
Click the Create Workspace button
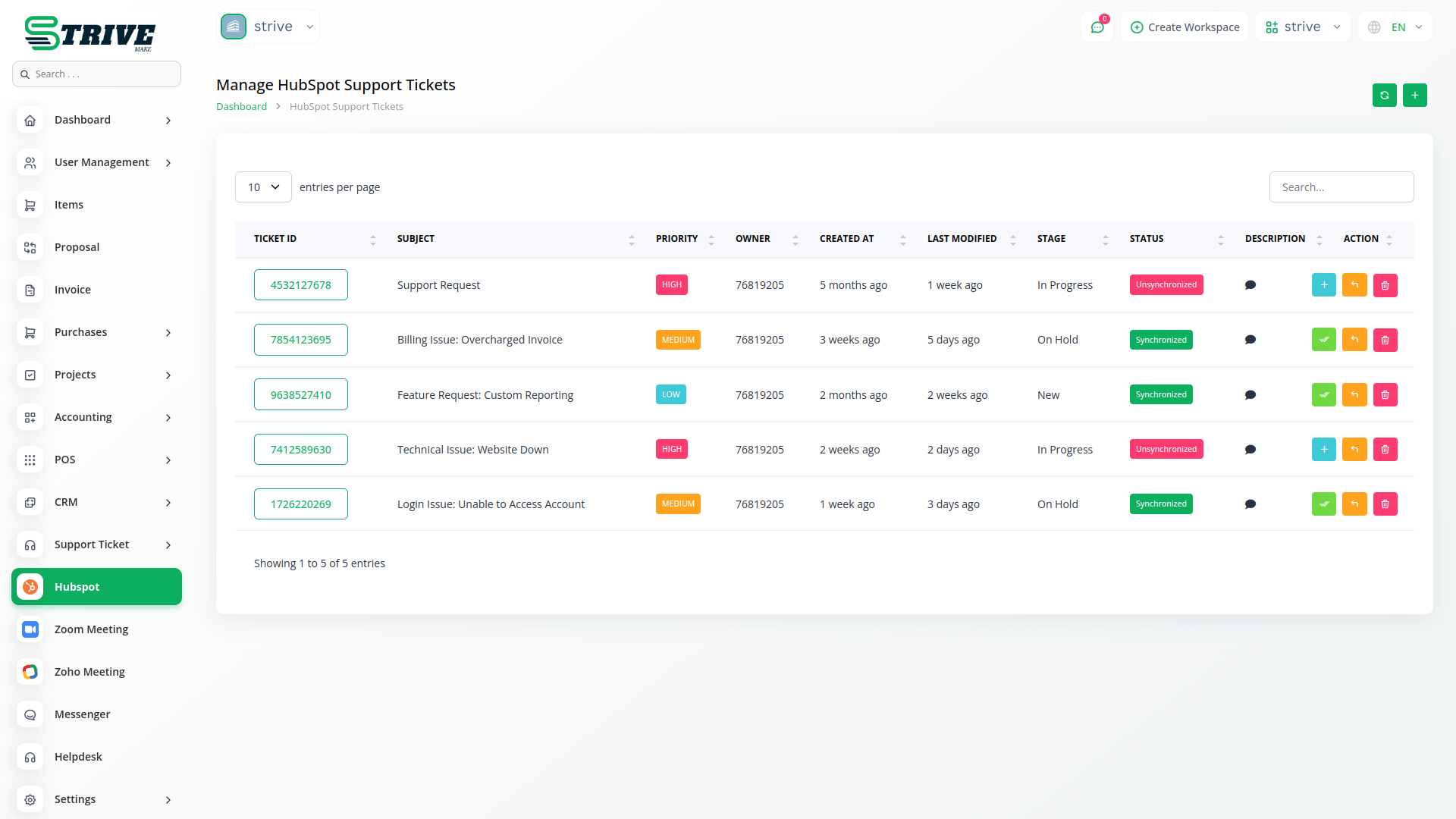1185,27
